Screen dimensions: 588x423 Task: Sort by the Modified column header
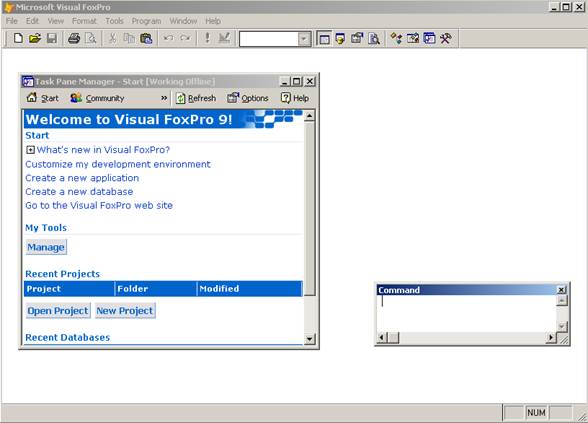249,289
